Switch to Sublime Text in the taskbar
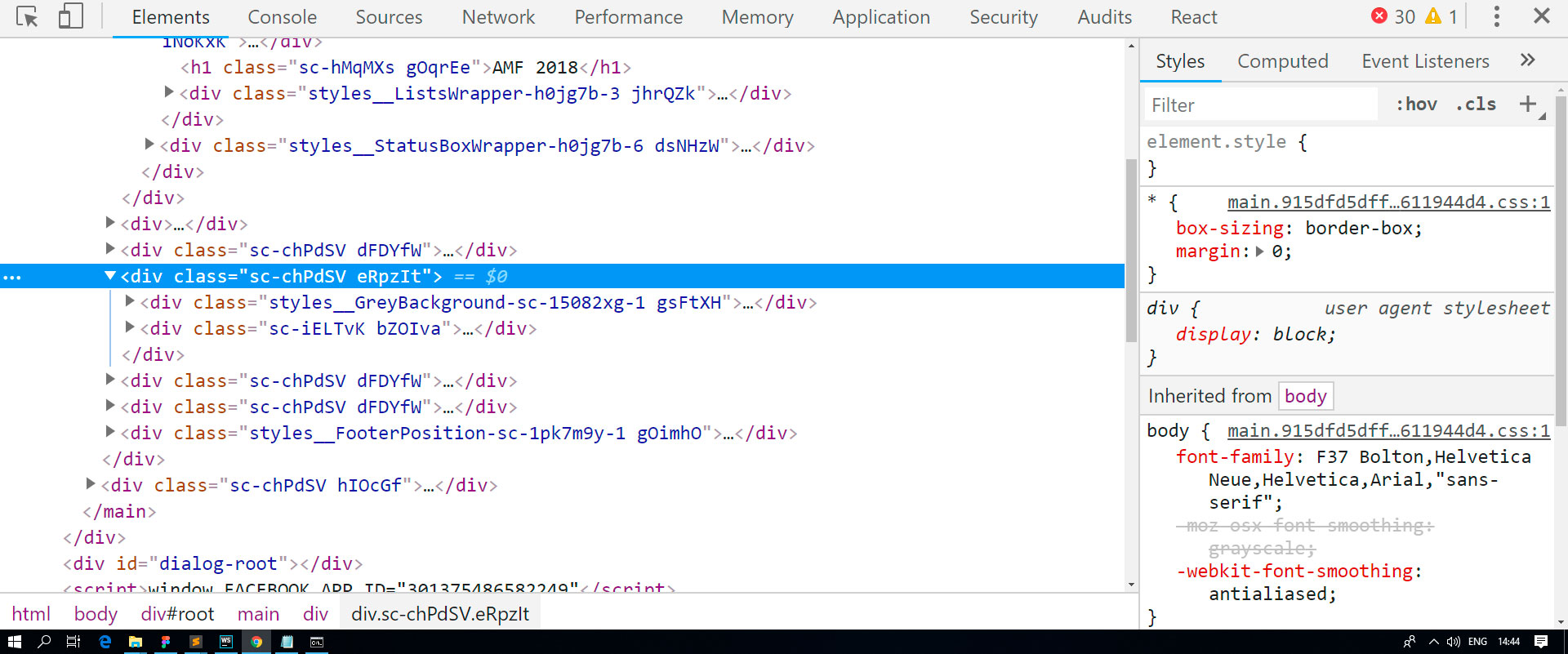The width and height of the screenshot is (1568, 654). [196, 642]
